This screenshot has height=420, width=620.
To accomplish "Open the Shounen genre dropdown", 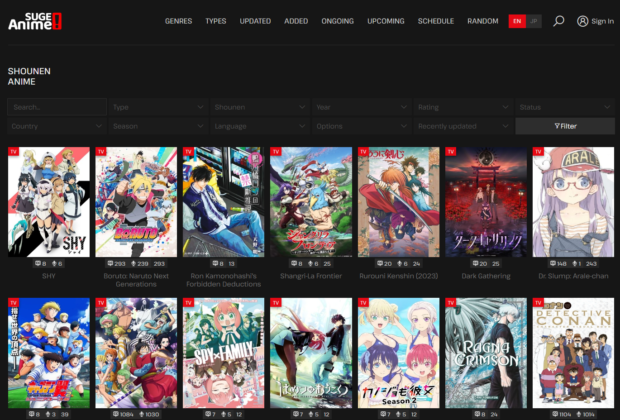I will [259, 106].
